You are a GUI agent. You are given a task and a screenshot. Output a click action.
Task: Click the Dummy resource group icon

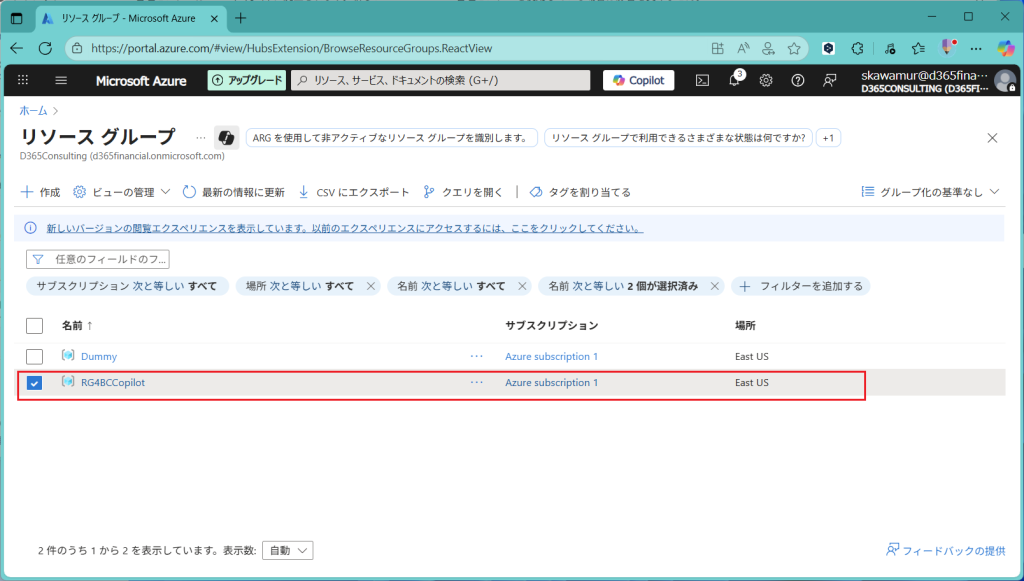(68, 356)
